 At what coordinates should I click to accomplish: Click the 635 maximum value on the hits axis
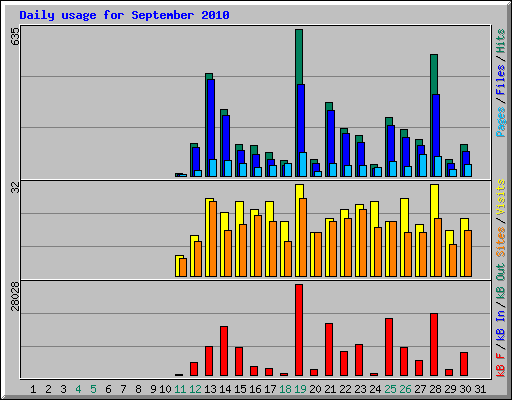(15, 36)
